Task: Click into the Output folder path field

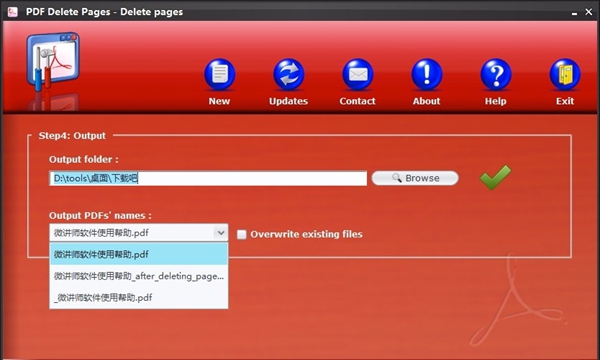Action: (x=208, y=178)
